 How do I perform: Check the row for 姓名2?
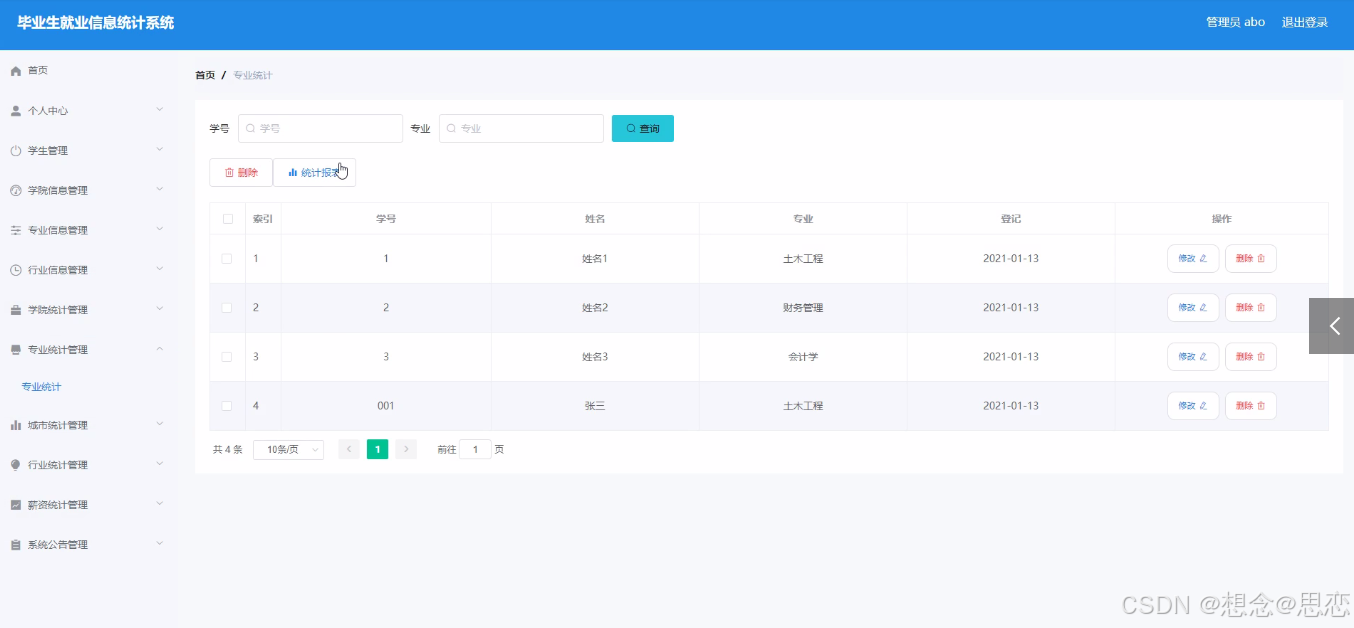pos(227,308)
